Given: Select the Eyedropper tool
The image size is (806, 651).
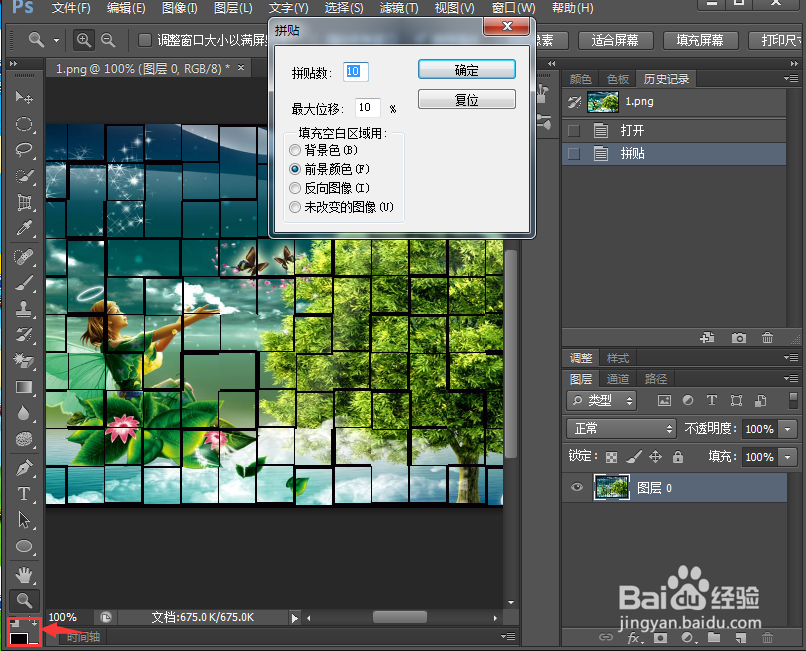Looking at the screenshot, I should 24,228.
